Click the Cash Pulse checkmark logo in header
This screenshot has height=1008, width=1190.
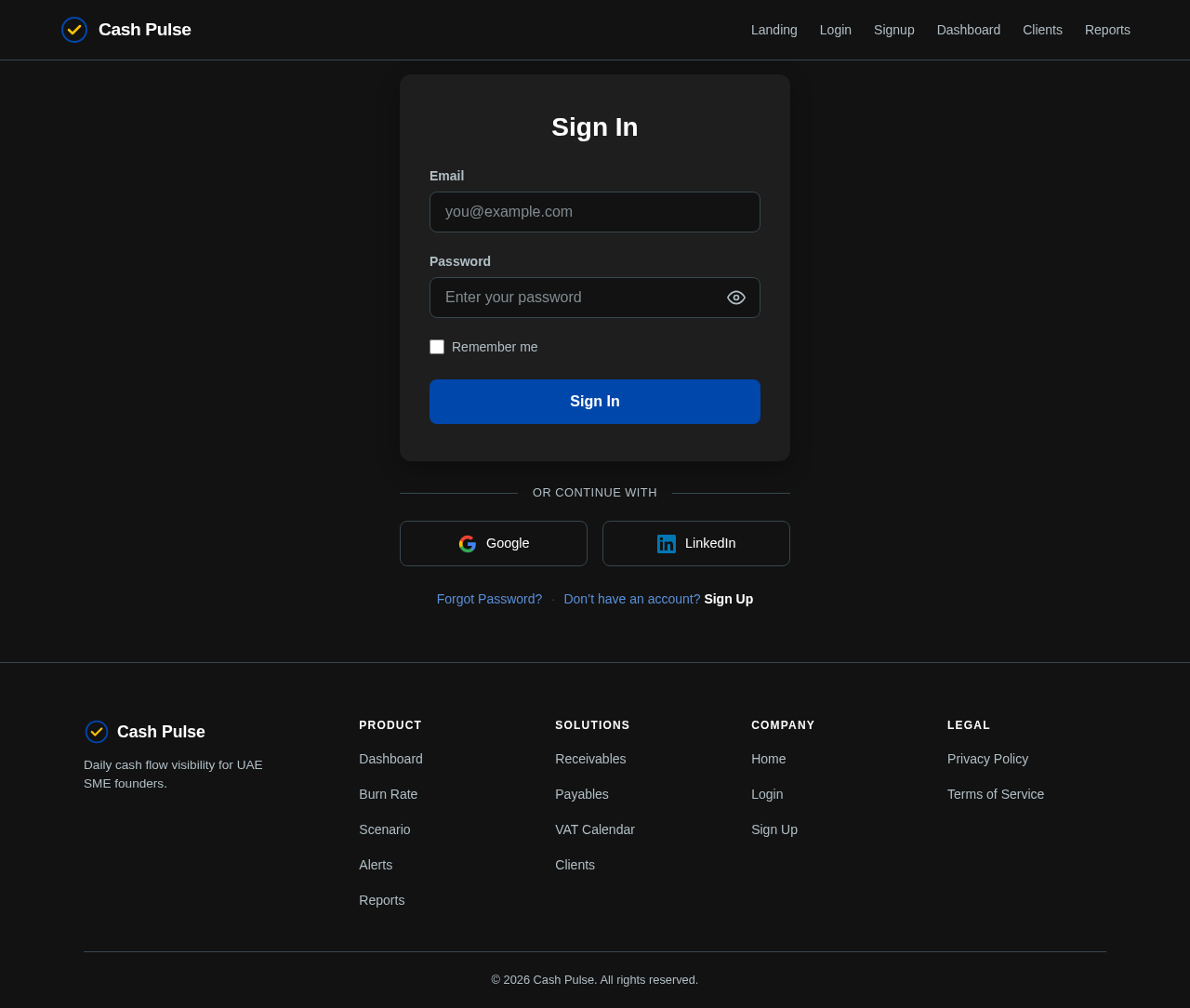point(74,30)
